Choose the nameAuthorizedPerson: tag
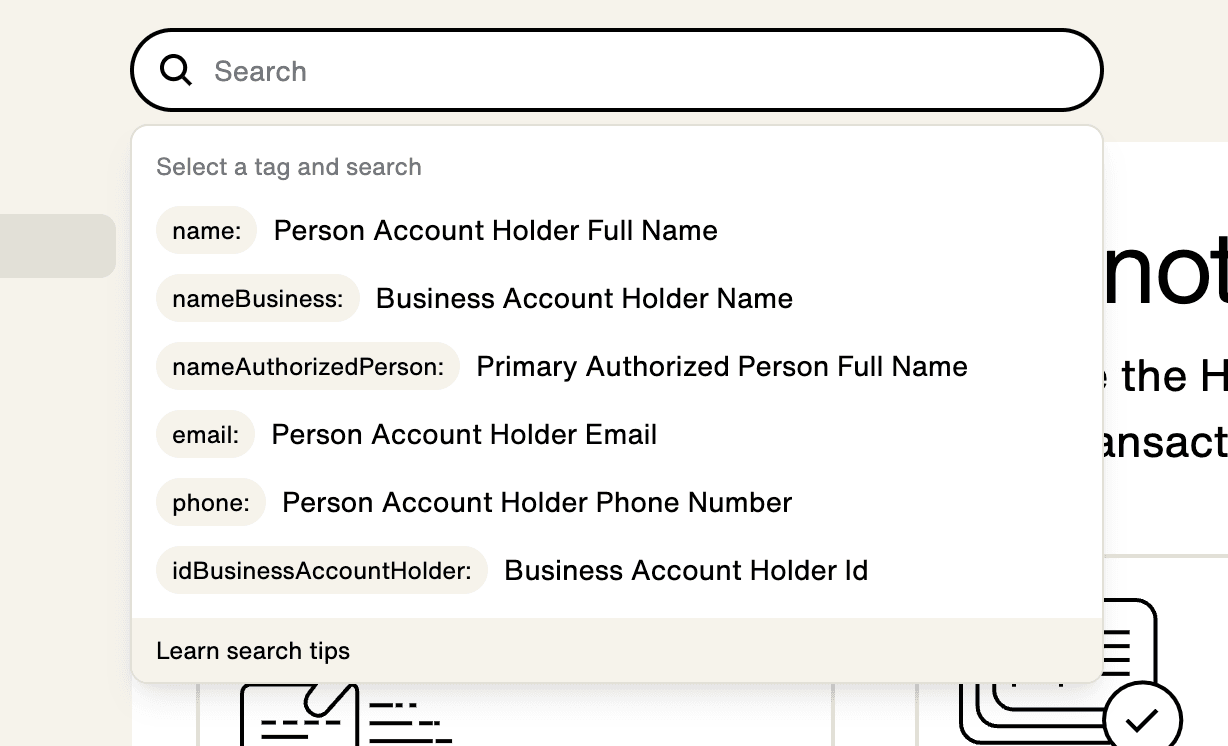The height and width of the screenshot is (746, 1228). tap(308, 366)
